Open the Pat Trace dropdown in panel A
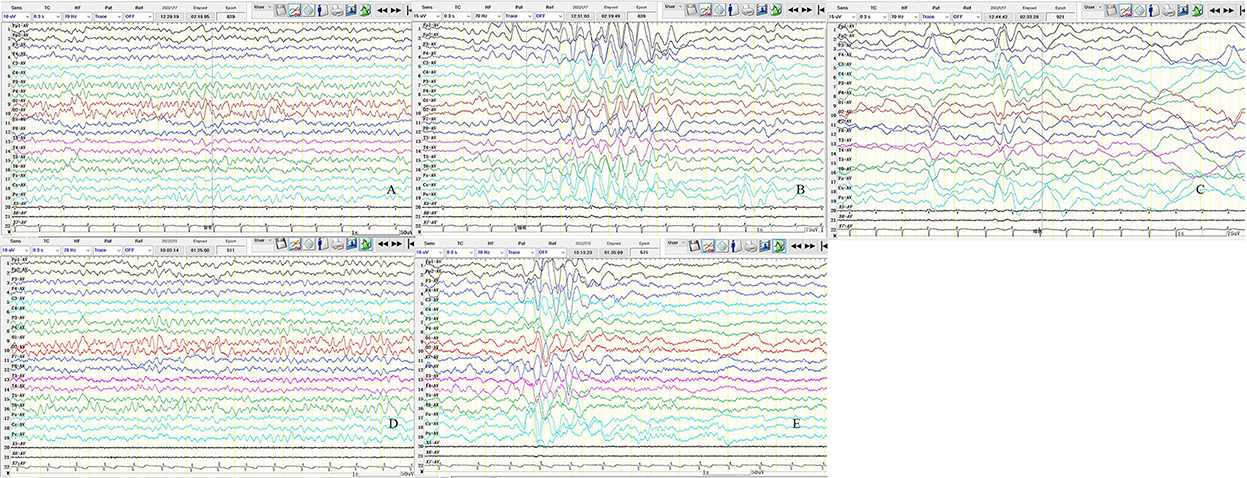 click(108, 16)
